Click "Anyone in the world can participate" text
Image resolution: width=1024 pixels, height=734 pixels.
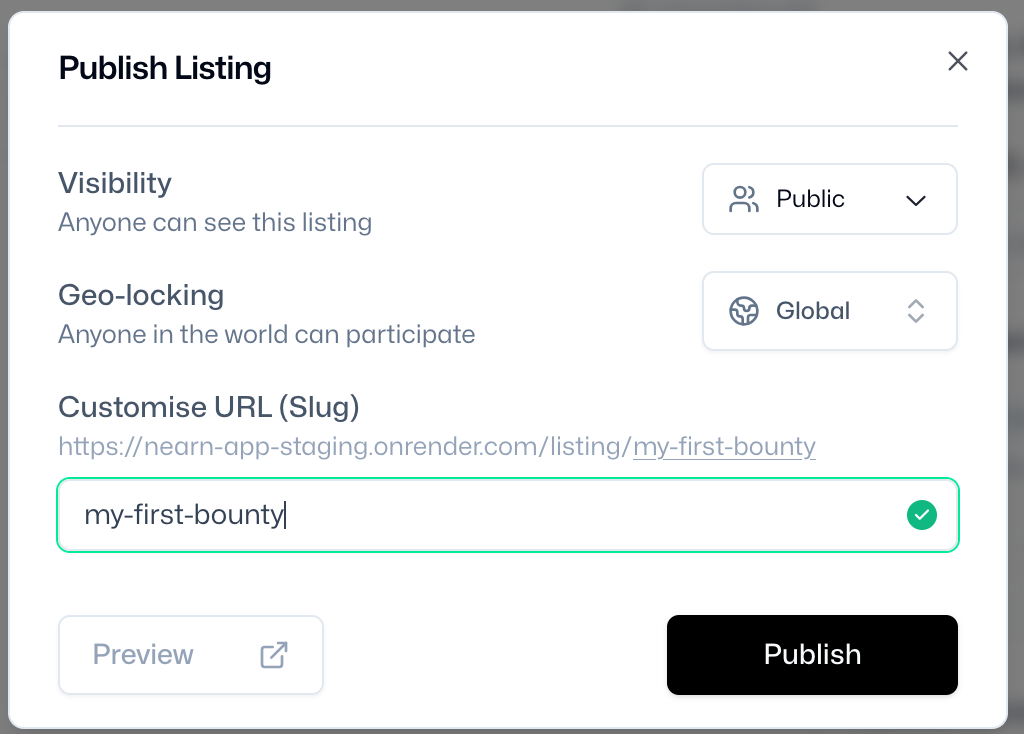click(x=266, y=334)
